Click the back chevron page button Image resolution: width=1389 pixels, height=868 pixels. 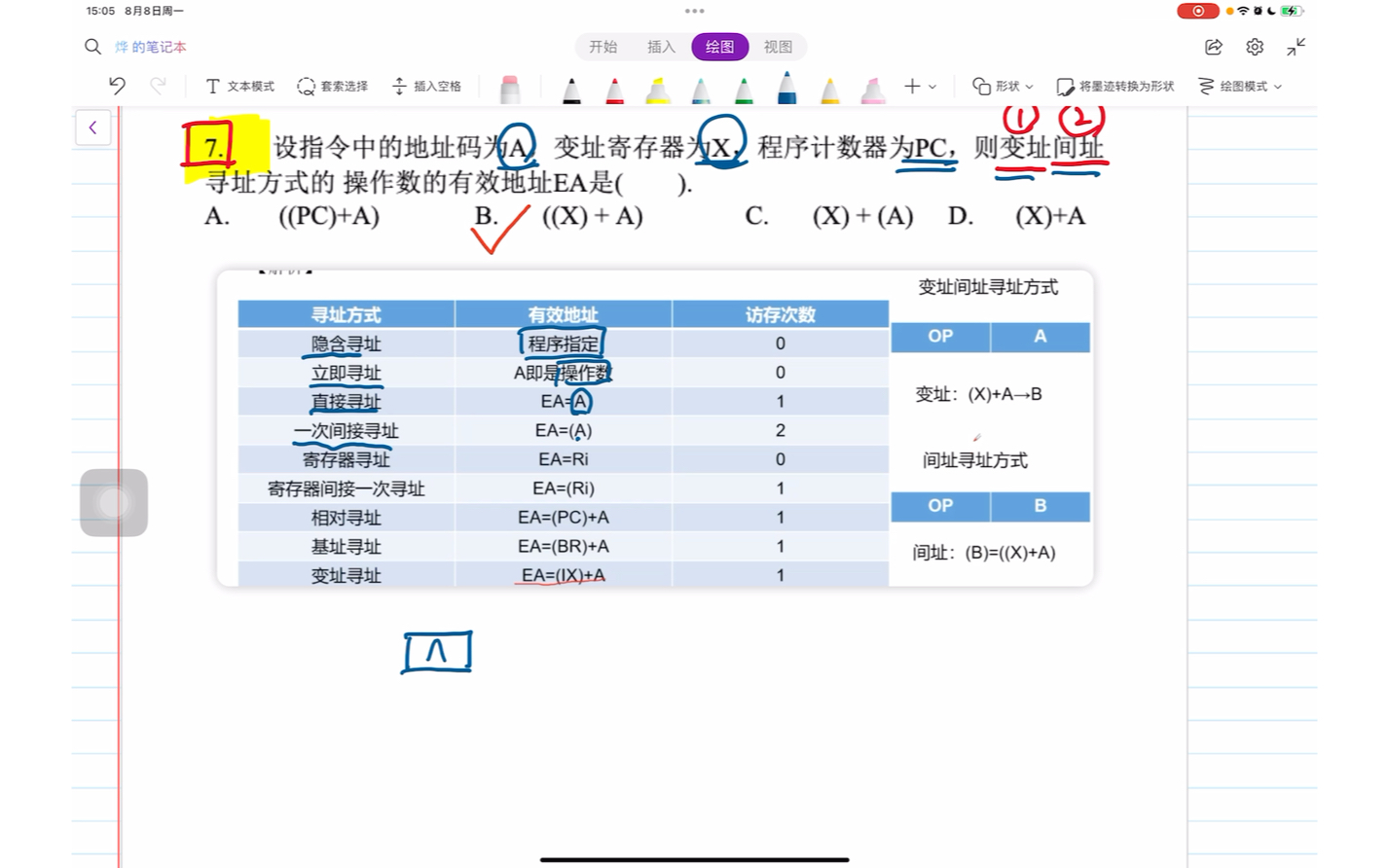point(93,127)
